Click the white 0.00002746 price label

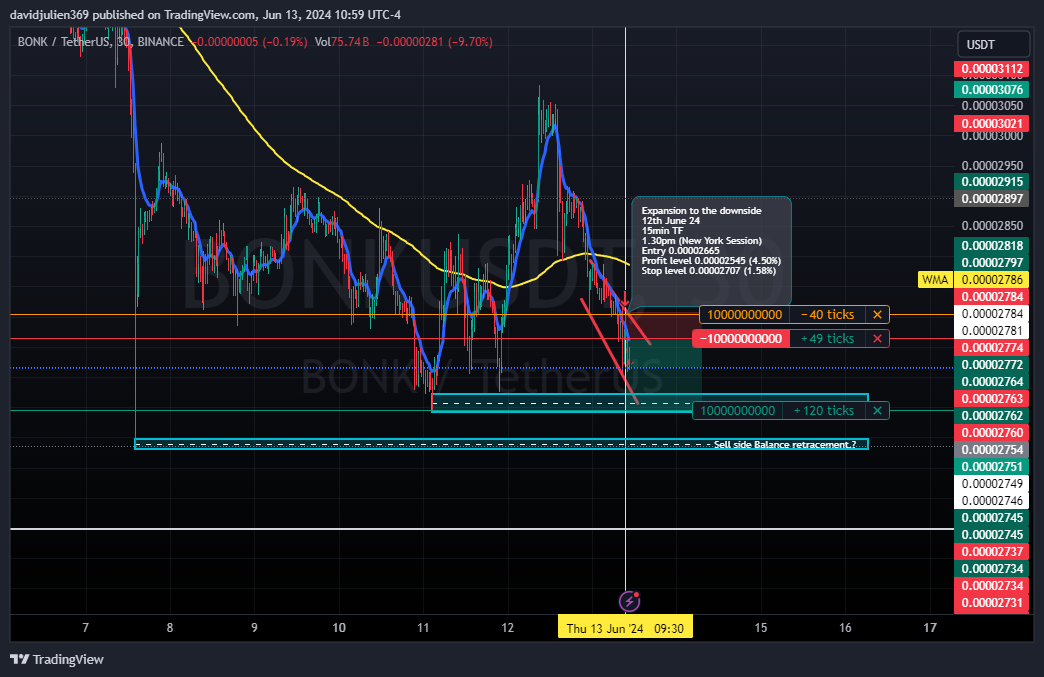click(992, 501)
